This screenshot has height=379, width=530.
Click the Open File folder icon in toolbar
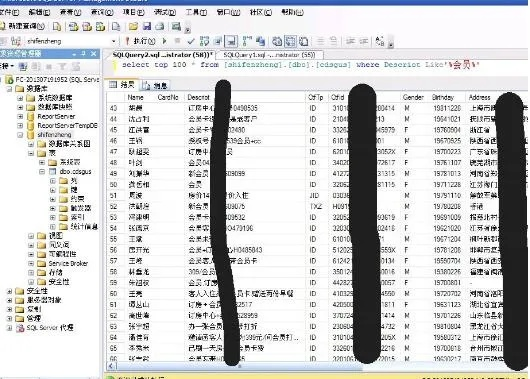133,26
